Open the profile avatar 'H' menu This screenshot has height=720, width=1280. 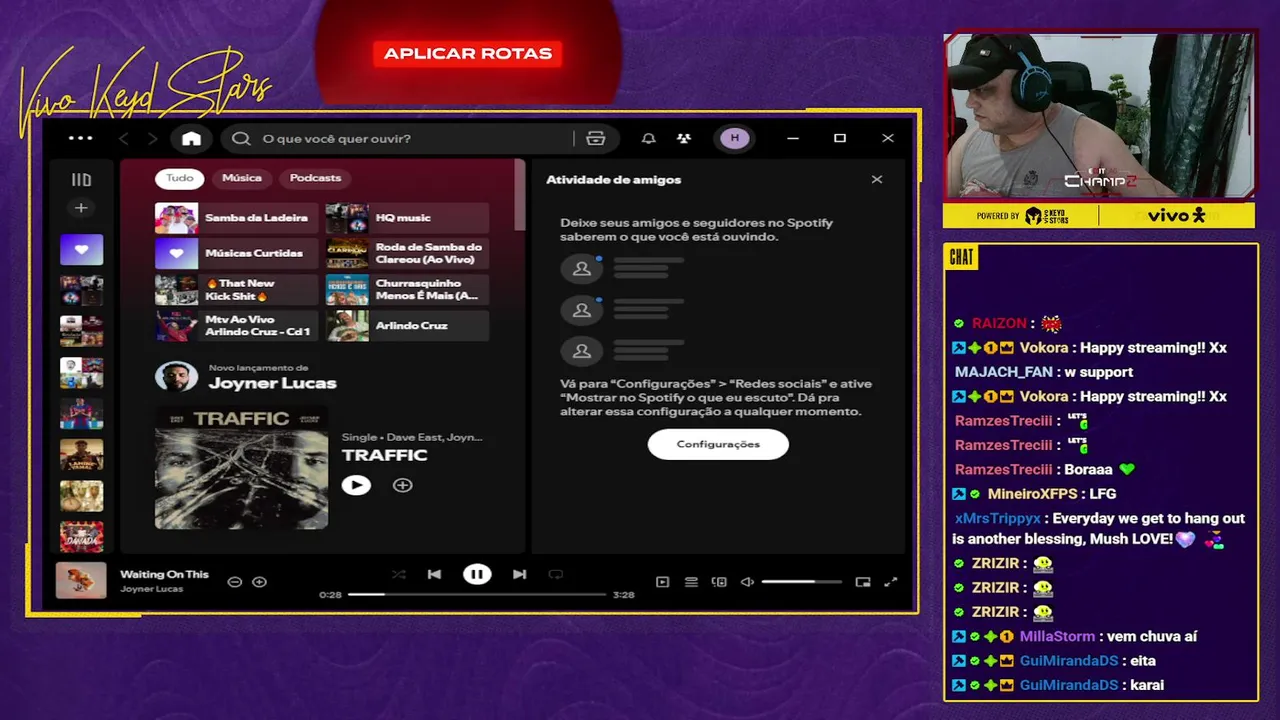click(735, 138)
